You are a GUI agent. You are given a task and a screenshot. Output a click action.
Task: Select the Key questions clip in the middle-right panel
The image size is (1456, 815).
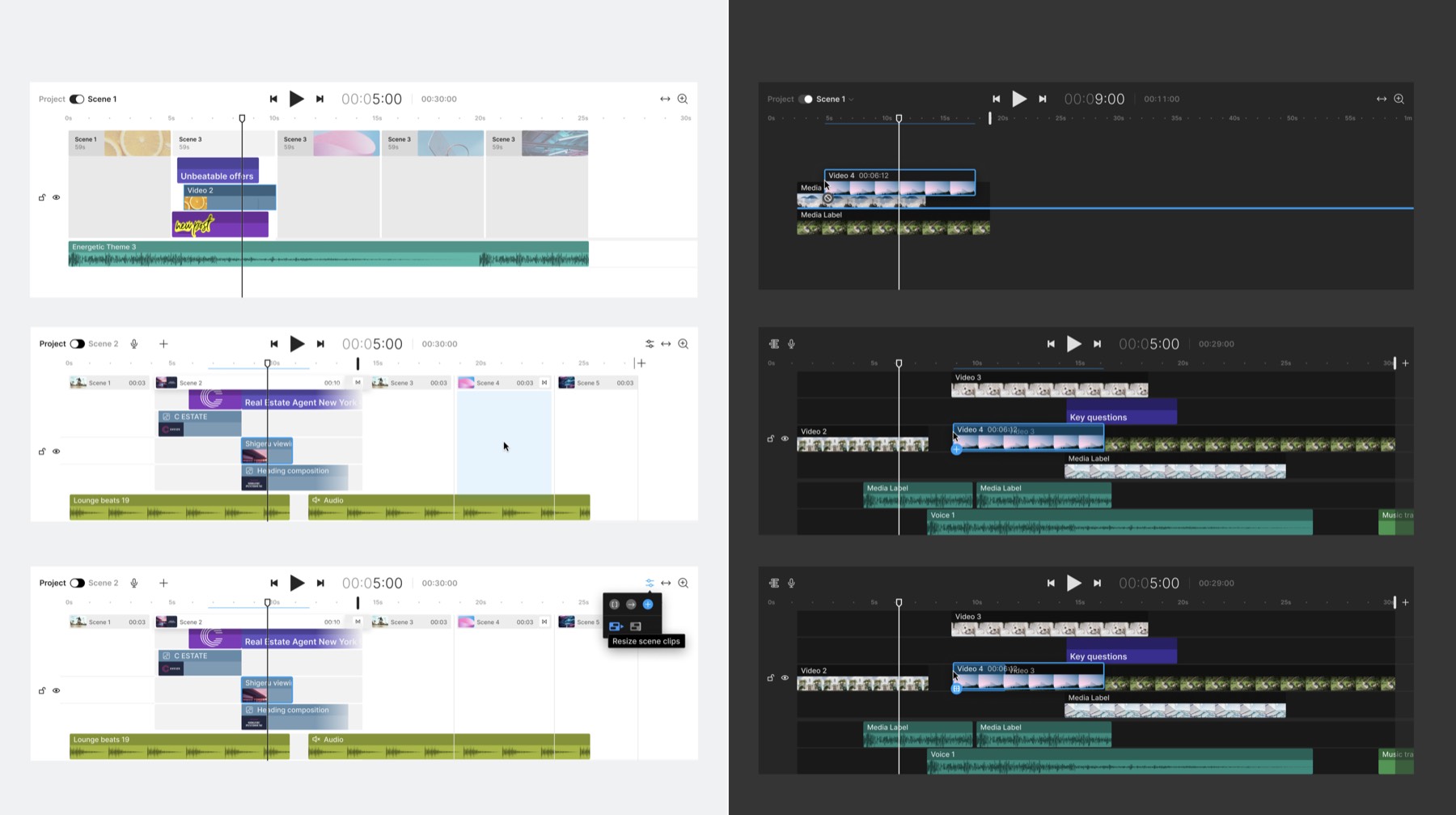point(1122,411)
